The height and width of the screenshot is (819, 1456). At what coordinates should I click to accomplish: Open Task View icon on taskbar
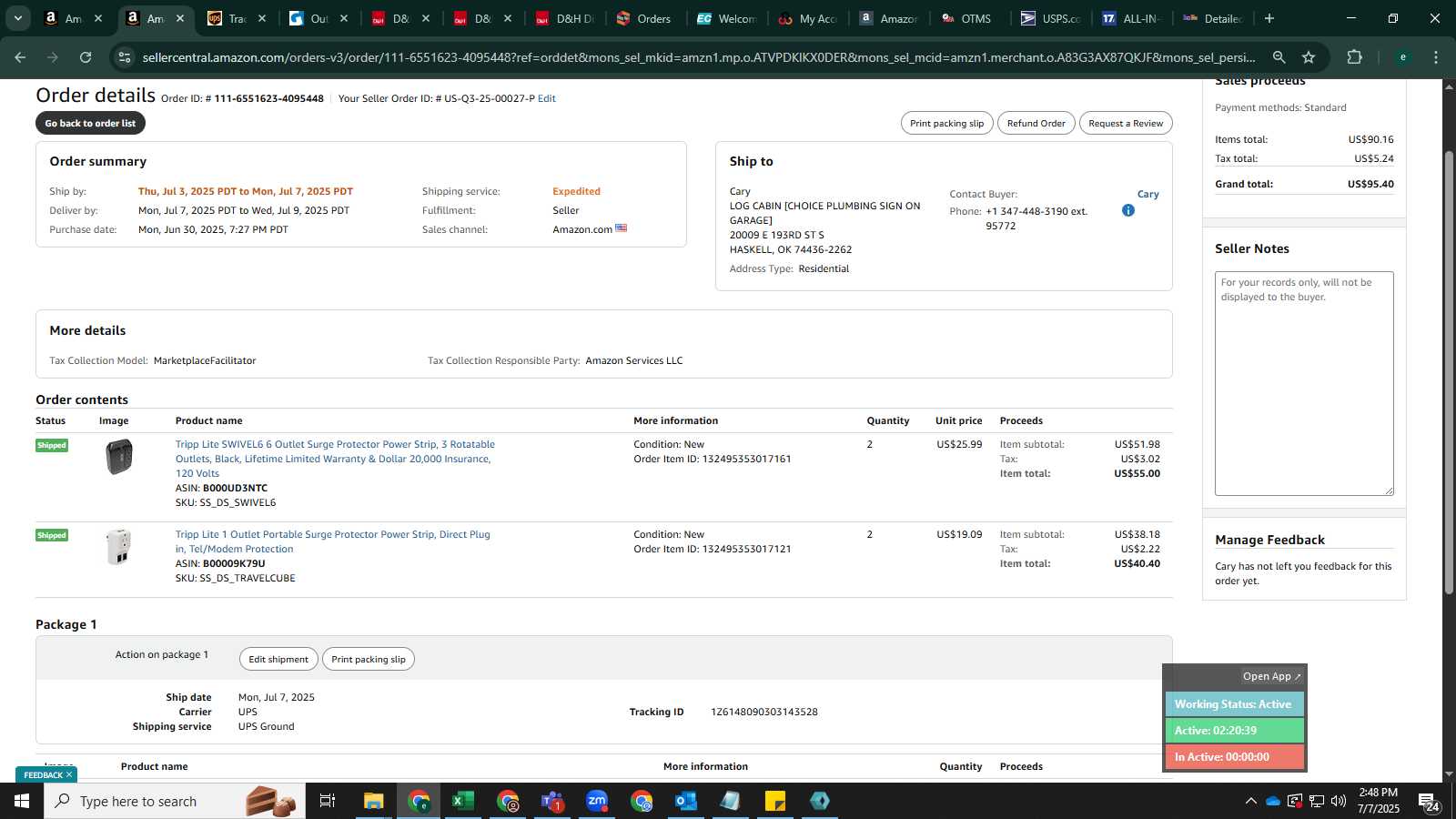[x=327, y=801]
